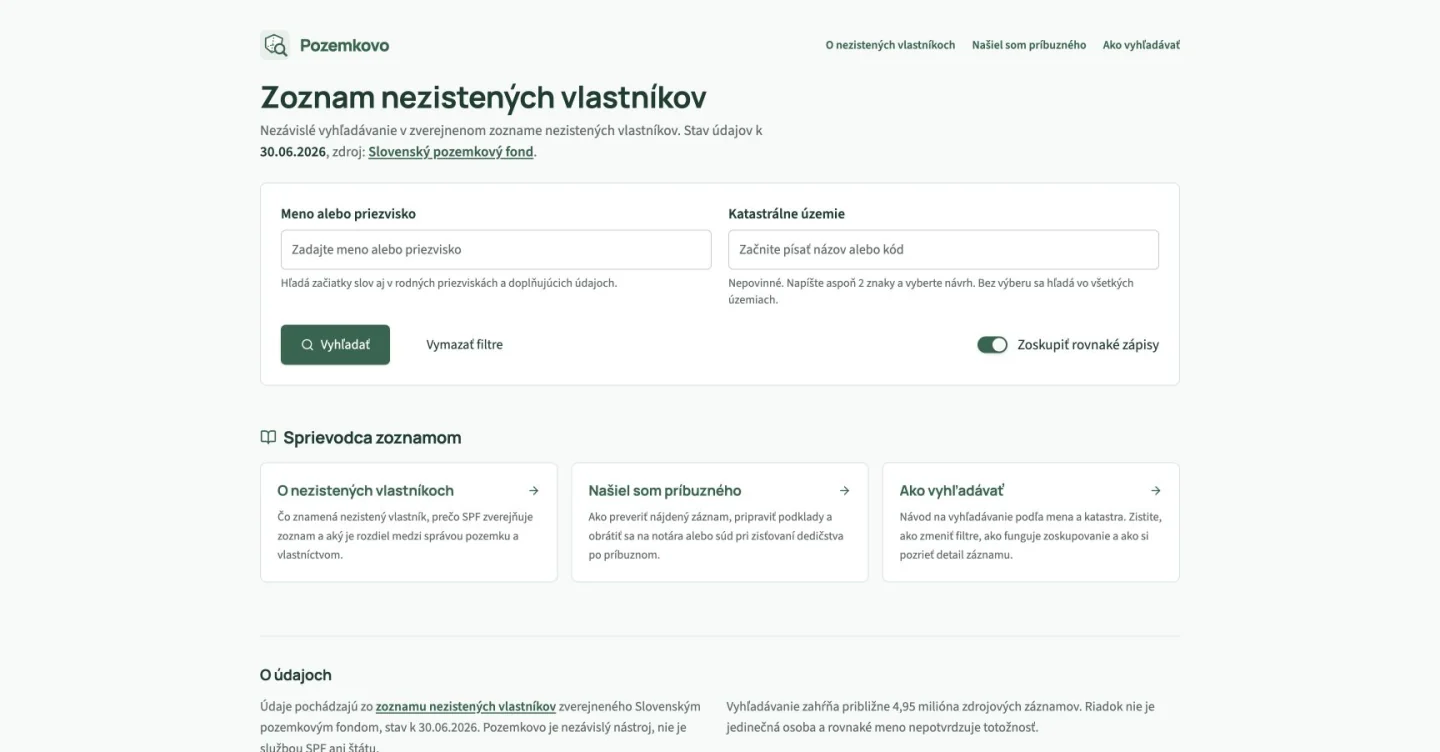Open the Katastrálne územie autocomplete field
Image resolution: width=1440 pixels, height=752 pixels.
[x=943, y=250]
